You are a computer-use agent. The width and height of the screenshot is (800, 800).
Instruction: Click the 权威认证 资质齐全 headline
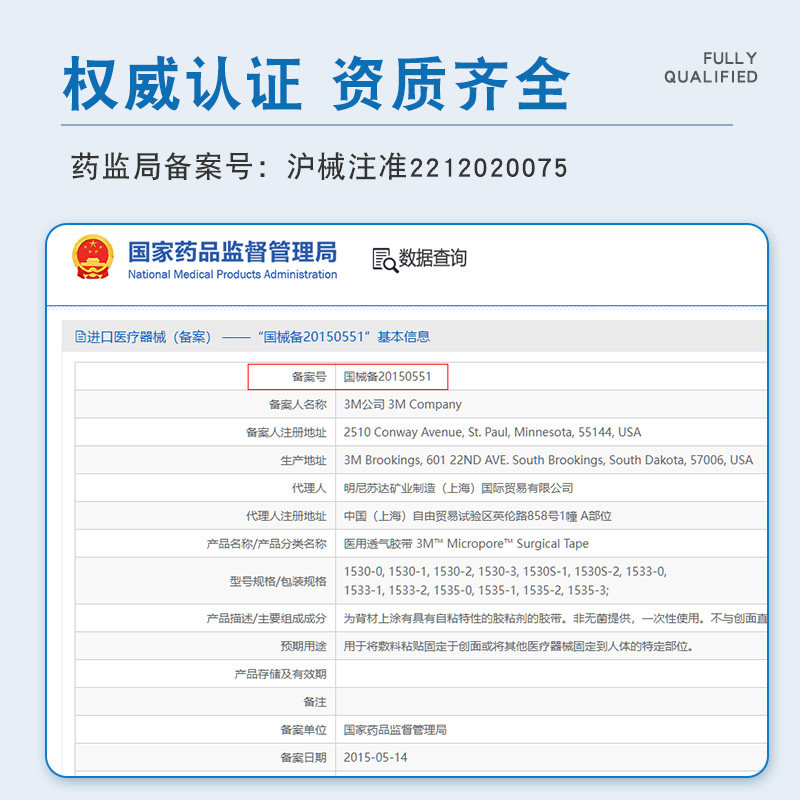click(316, 84)
